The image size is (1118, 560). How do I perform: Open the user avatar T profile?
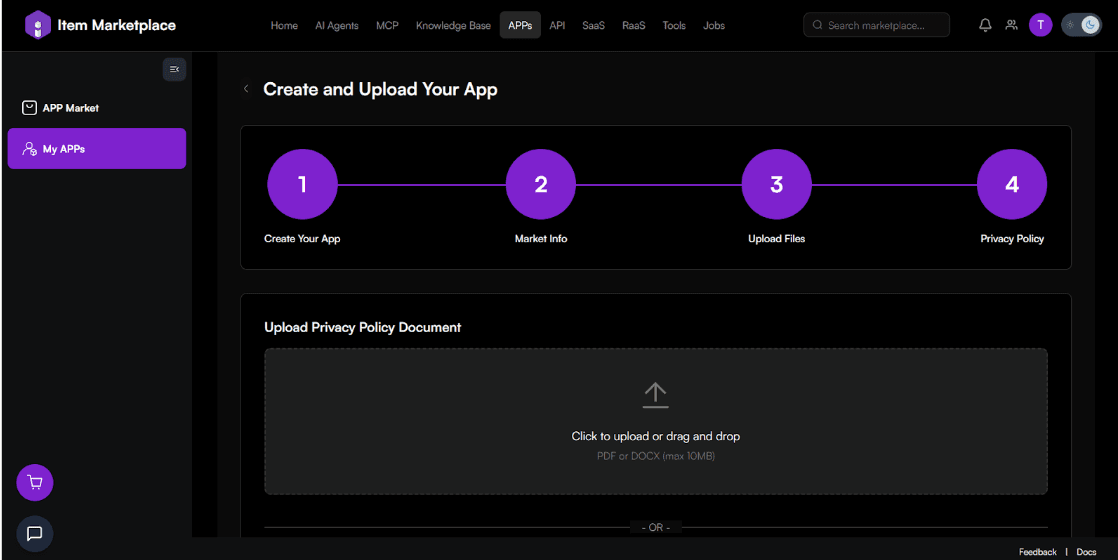(x=1040, y=25)
